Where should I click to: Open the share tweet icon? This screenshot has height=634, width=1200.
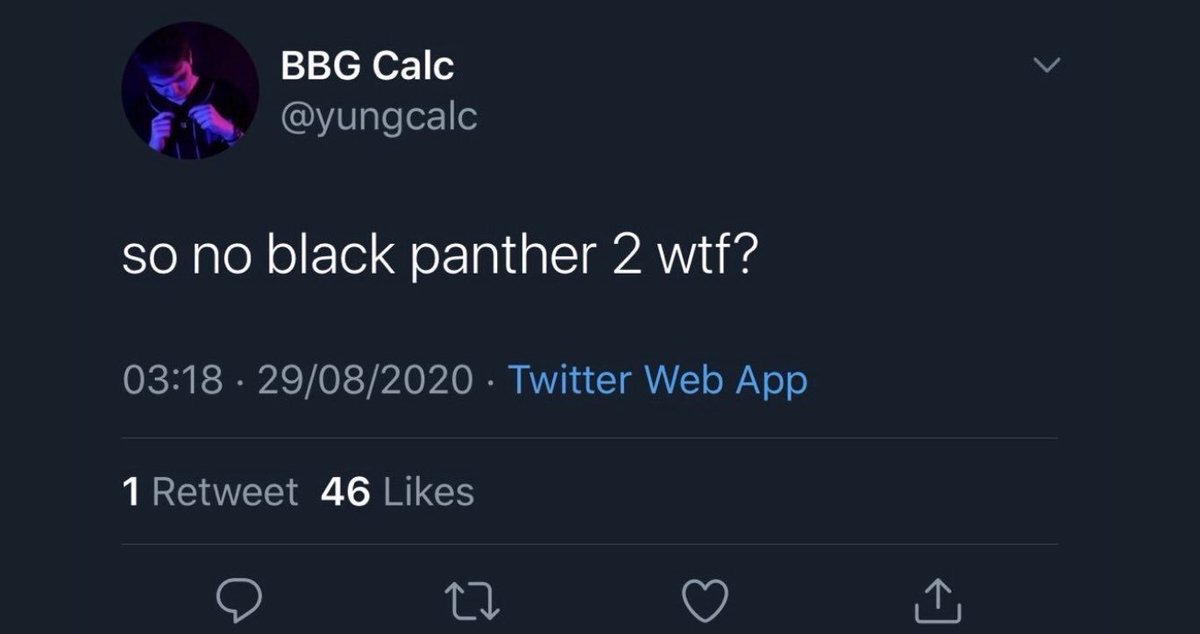[939, 600]
